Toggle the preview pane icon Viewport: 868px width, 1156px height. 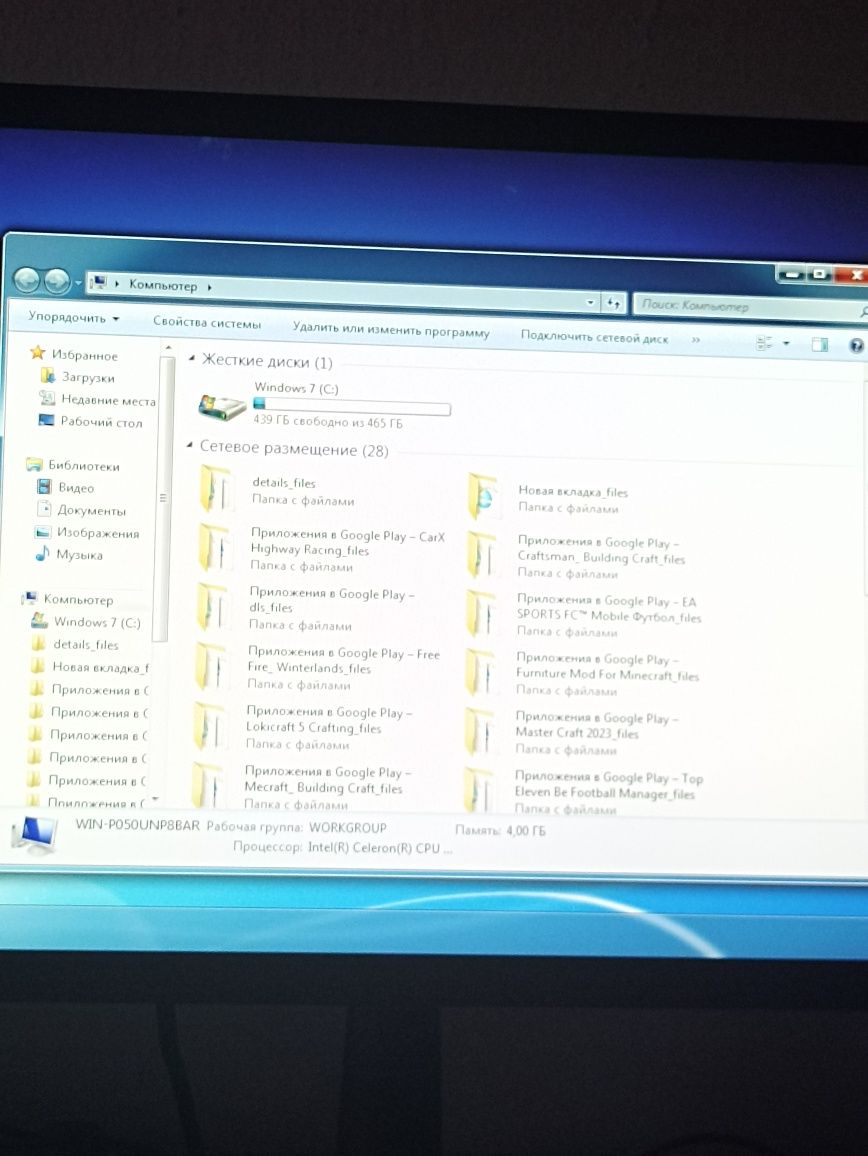(x=819, y=344)
